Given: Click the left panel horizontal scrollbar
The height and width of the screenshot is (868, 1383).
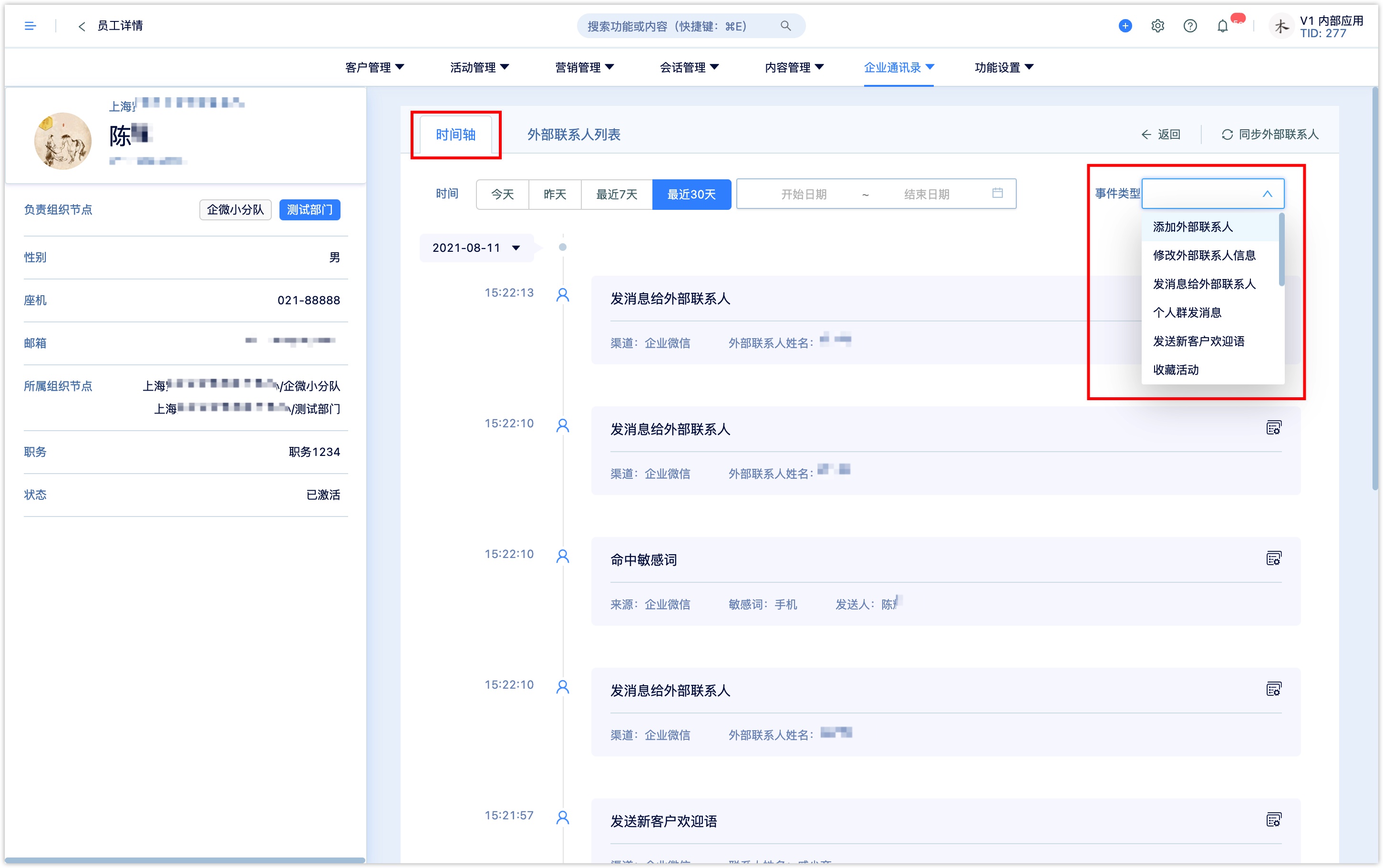Looking at the screenshot, I should click(x=185, y=860).
